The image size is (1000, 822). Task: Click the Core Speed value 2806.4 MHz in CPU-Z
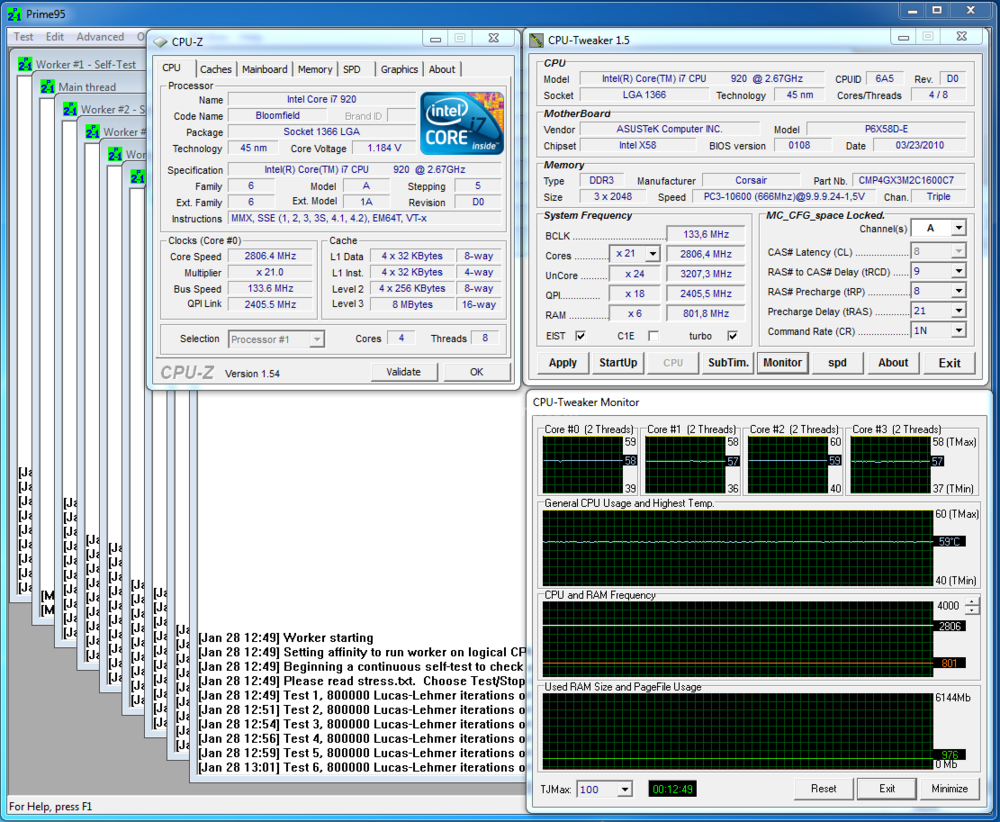[270, 256]
